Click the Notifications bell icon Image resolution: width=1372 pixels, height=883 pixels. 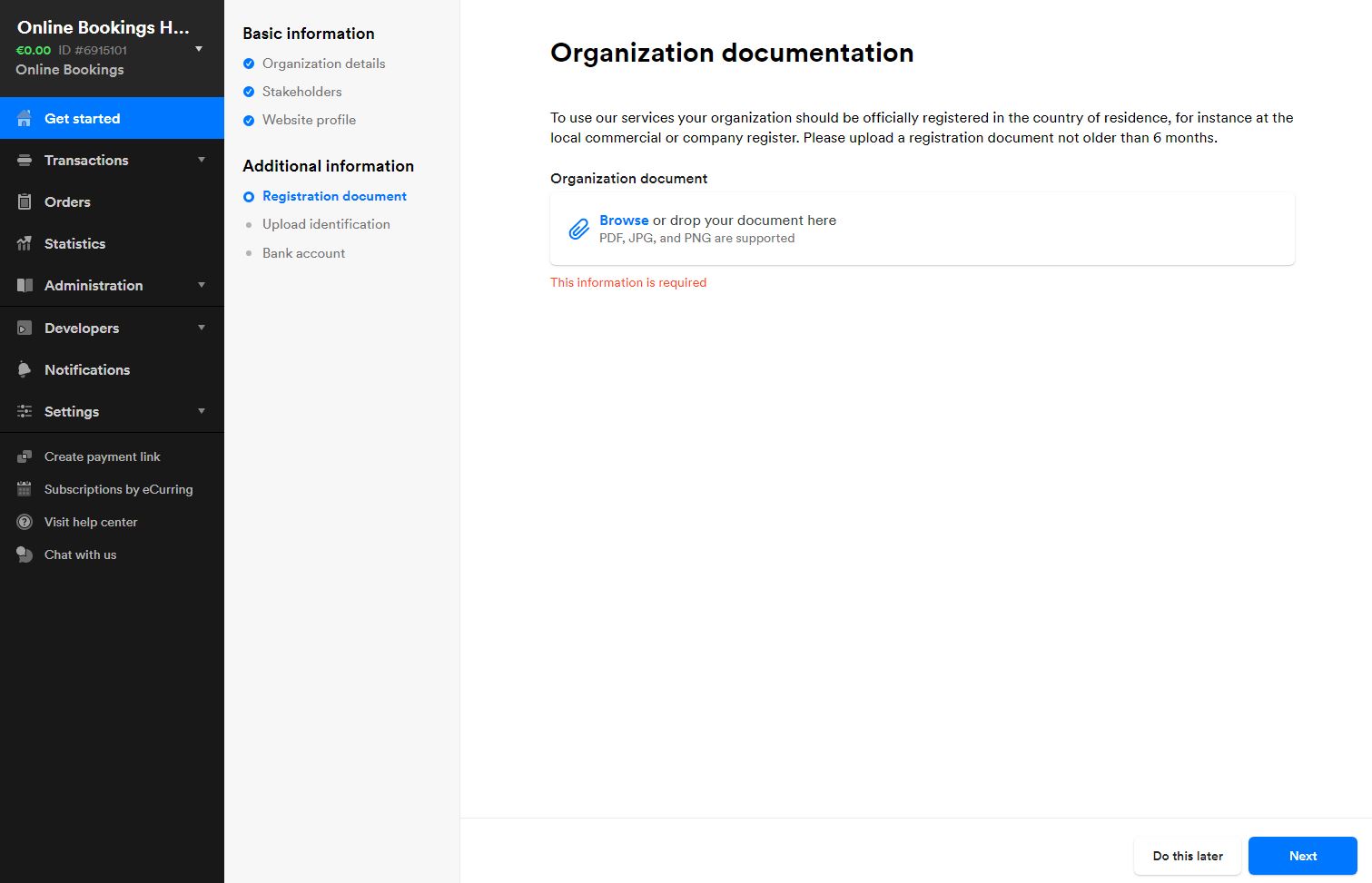pyautogui.click(x=25, y=369)
